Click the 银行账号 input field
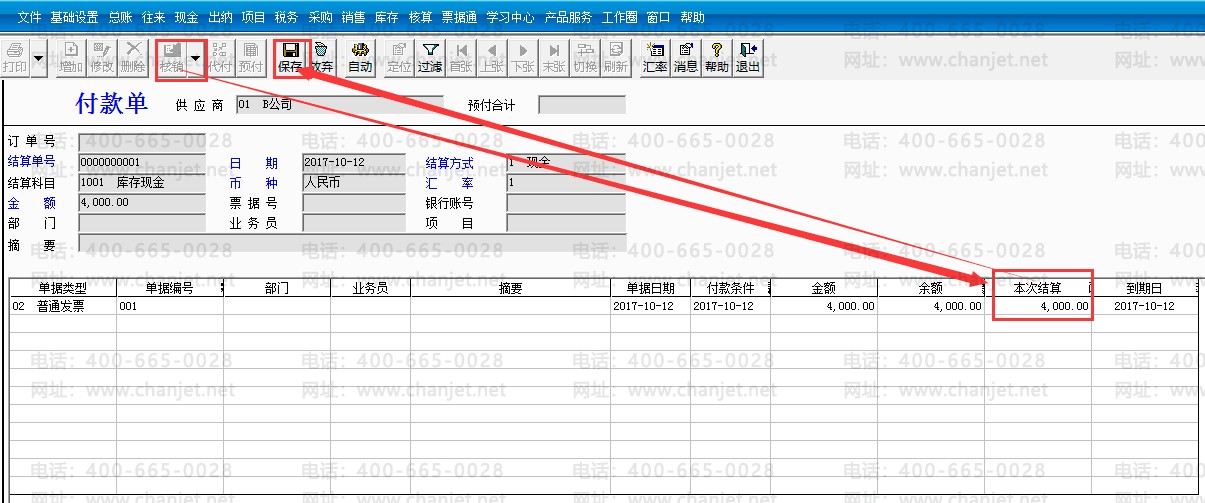 pos(565,202)
